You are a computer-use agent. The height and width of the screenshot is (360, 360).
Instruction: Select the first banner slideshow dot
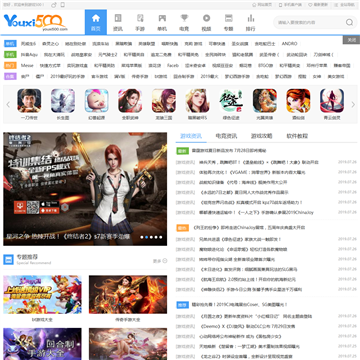pos(142,237)
